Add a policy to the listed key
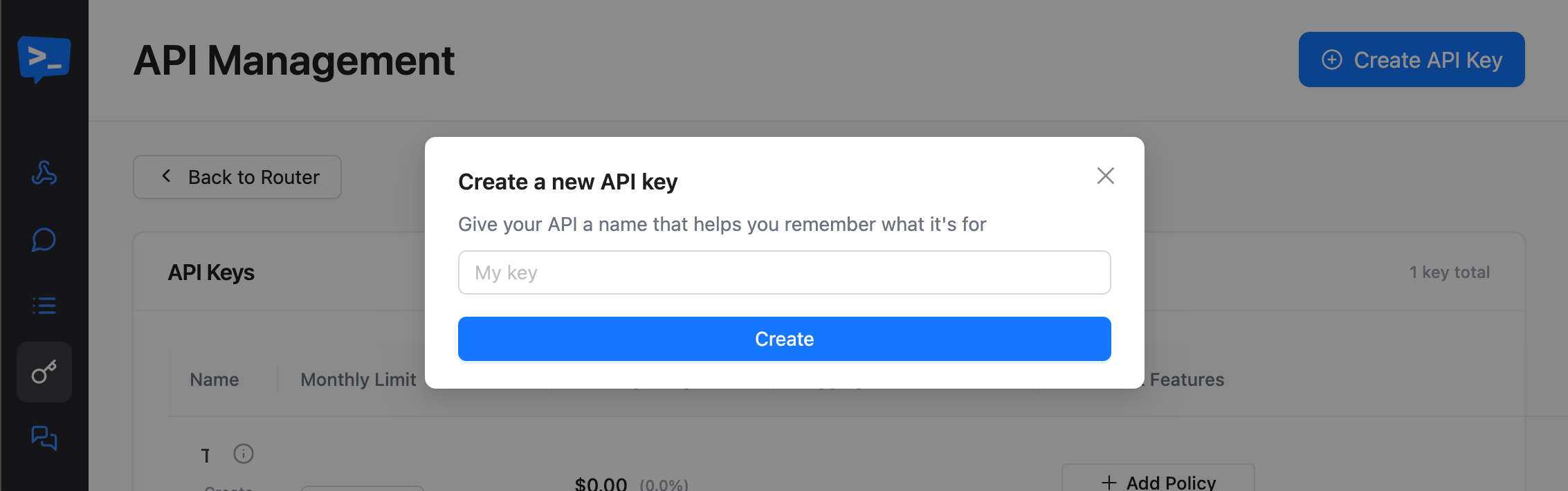This screenshot has height=491, width=1568. pos(1157,481)
